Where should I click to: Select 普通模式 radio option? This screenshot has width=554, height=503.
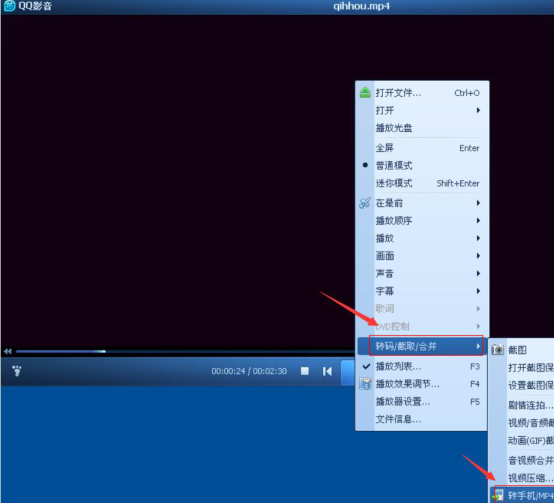[x=423, y=165]
